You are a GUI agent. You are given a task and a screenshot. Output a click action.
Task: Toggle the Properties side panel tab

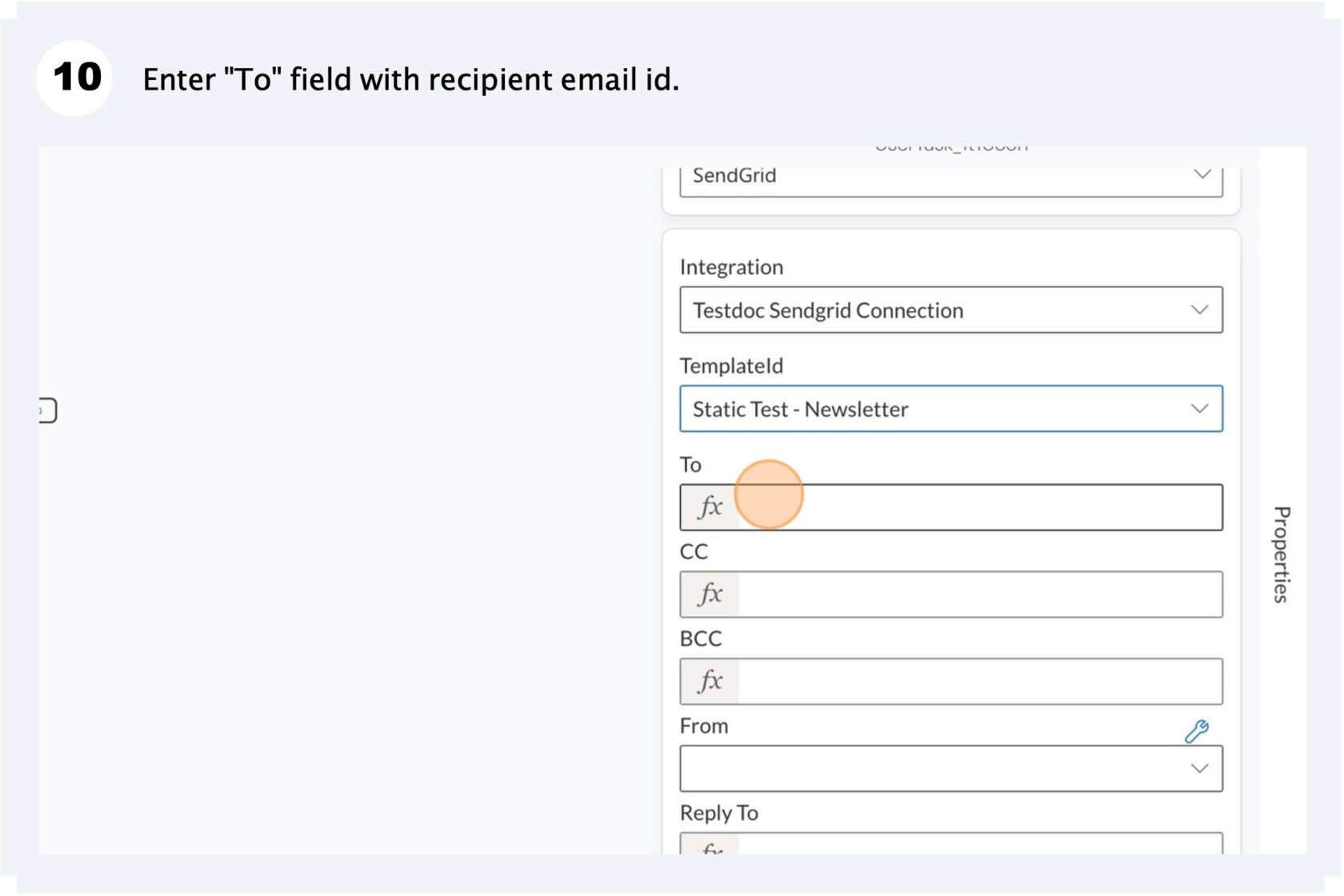tap(1282, 554)
